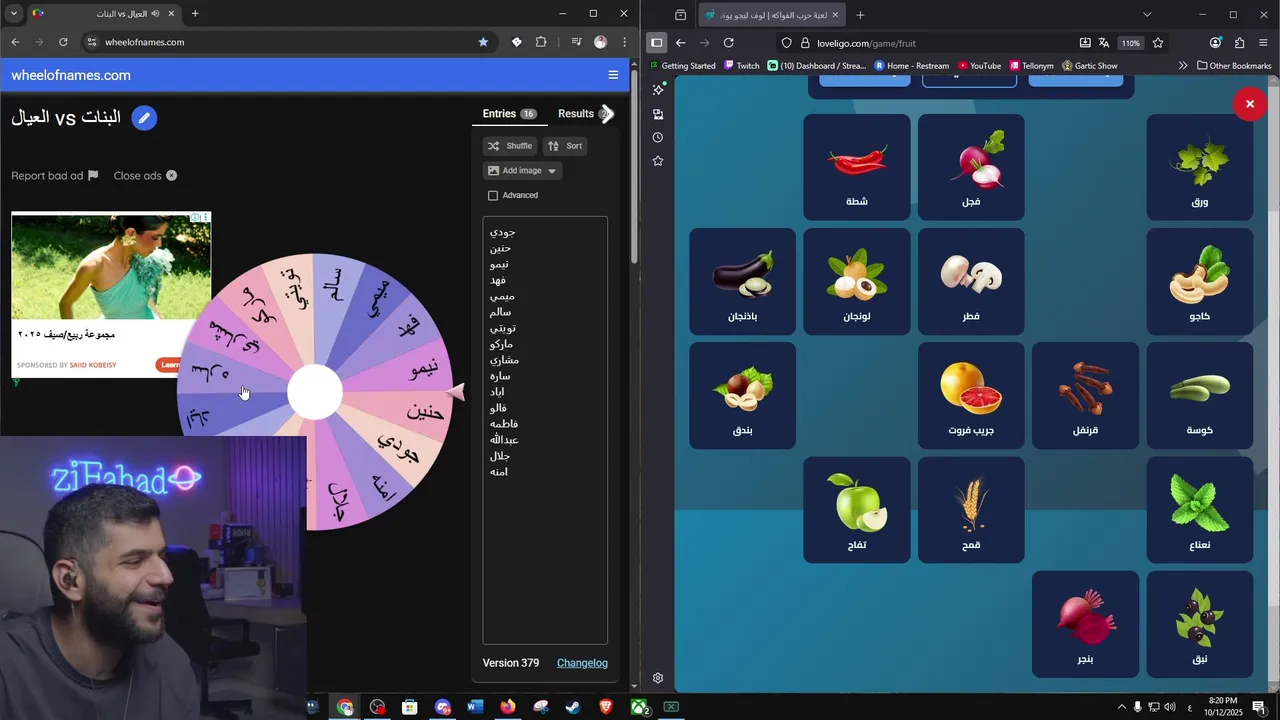
Task: Select the جريب فروت grapefruit card
Action: click(x=971, y=396)
